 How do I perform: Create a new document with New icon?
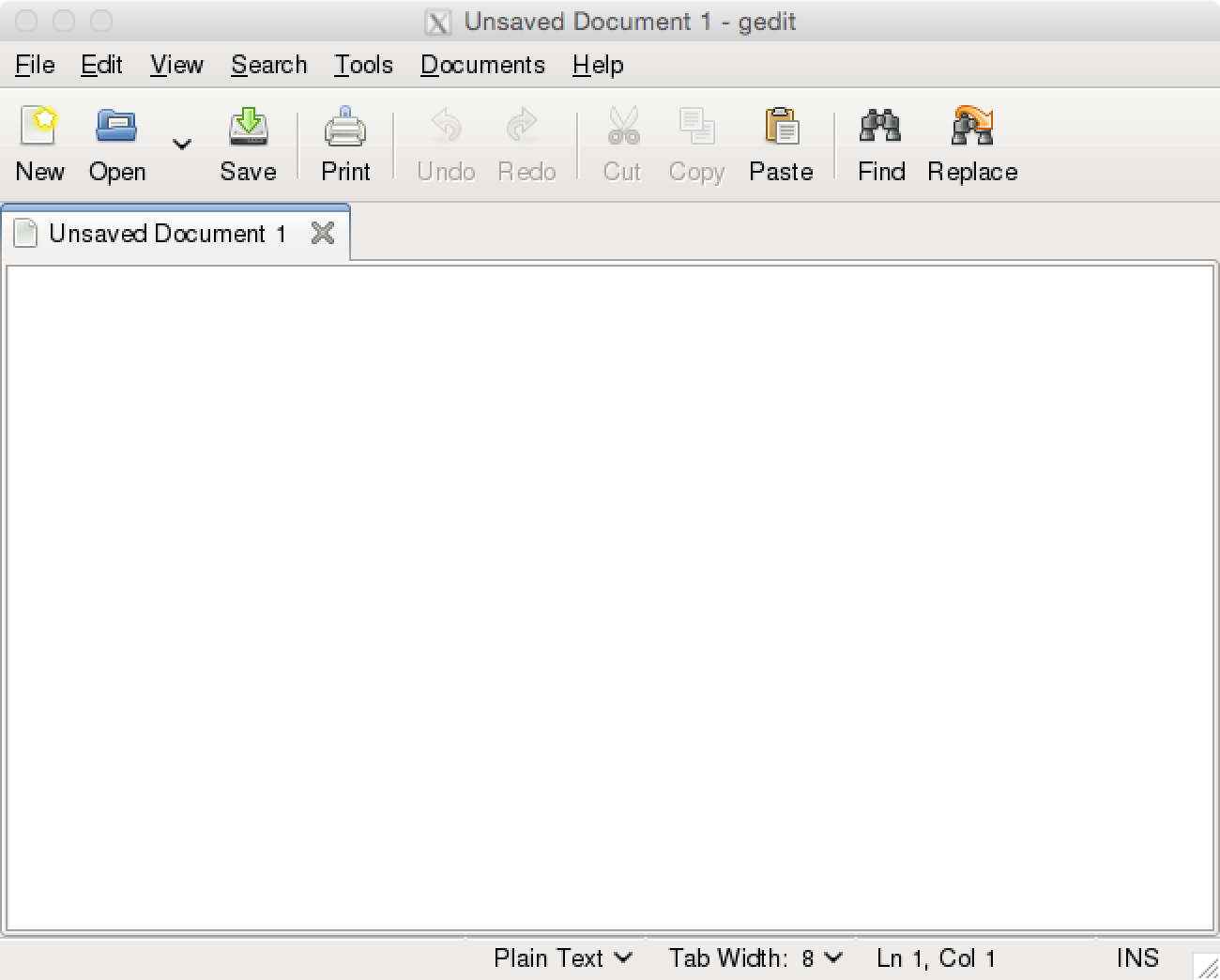tap(39, 126)
